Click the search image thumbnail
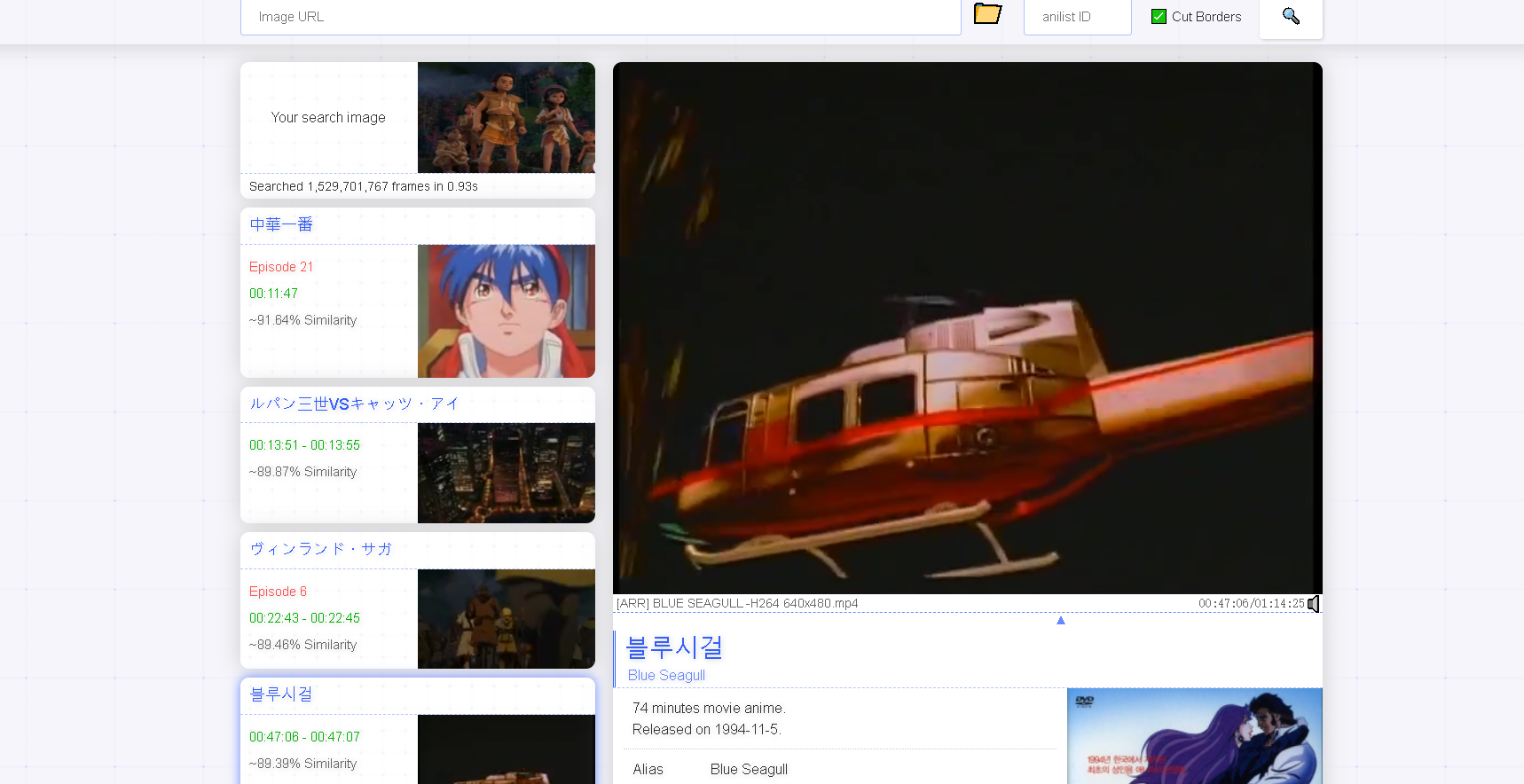The width and height of the screenshot is (1524, 784). [x=506, y=117]
